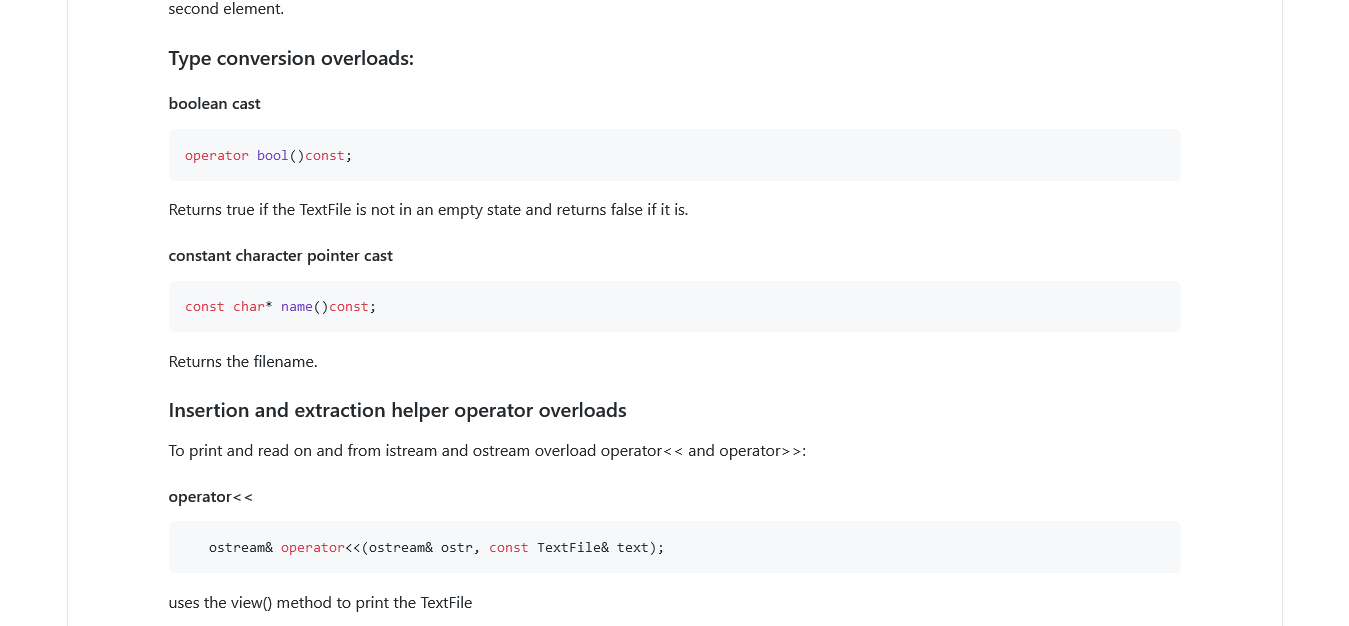Click the "constant character pointer cast" subheading
Viewport: 1349px width, 626px height.
point(280,255)
